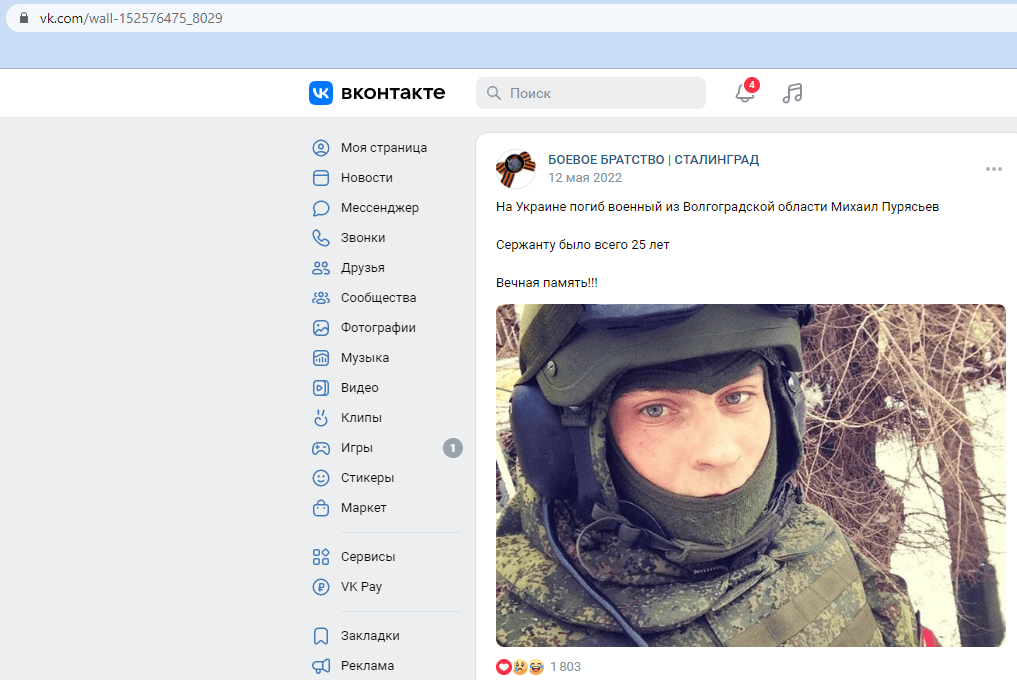Image resolution: width=1017 pixels, height=680 pixels.
Task: Click the reaction count 1 803
Action: pos(566,666)
